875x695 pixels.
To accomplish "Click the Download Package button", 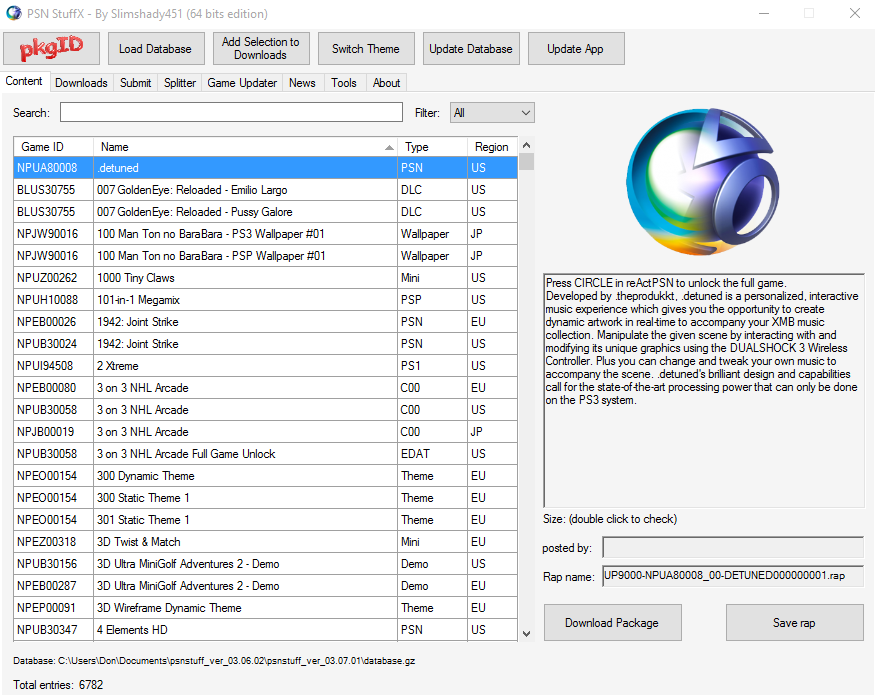I will point(612,622).
